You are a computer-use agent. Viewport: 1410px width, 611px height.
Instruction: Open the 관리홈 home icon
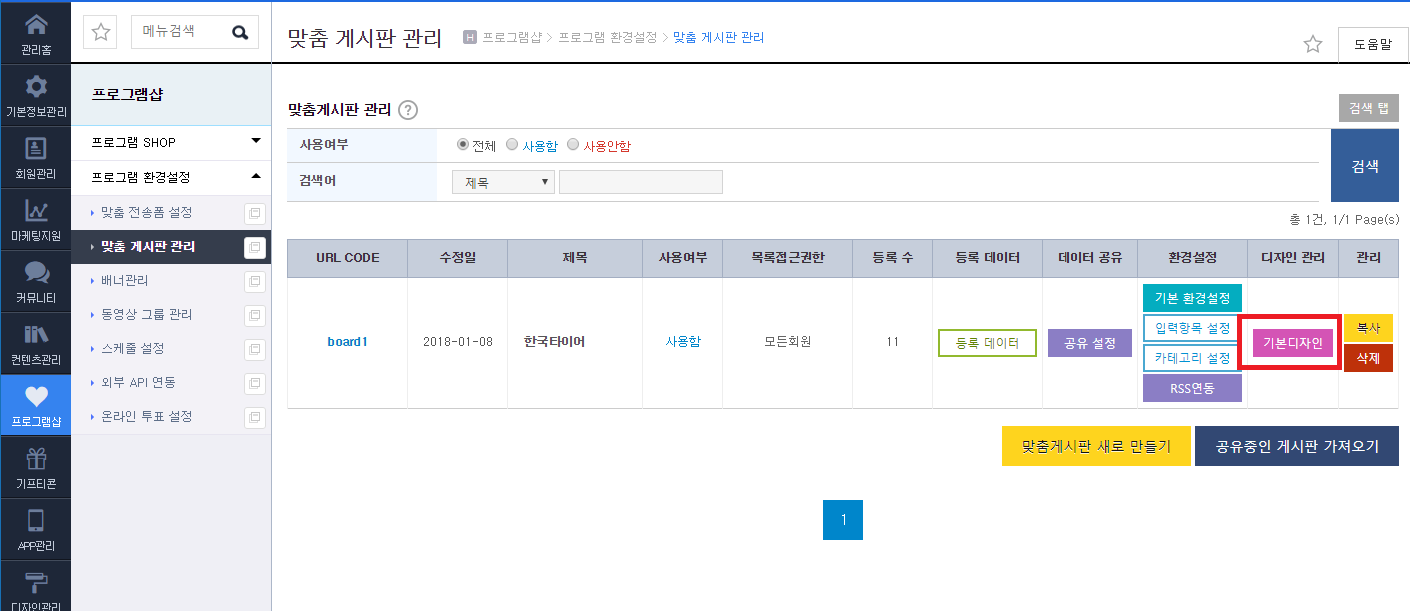36,24
